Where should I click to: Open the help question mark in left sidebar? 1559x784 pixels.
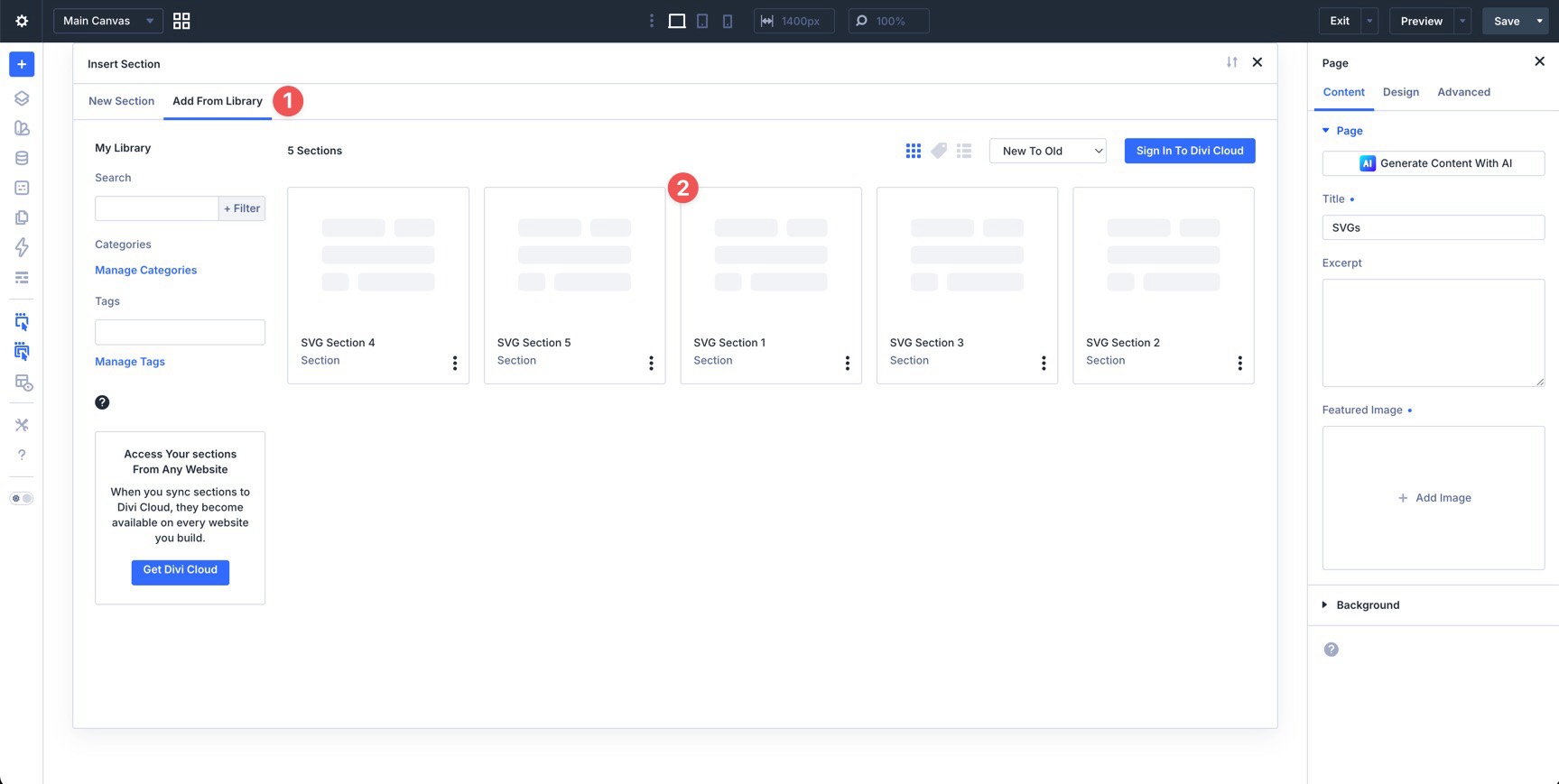(22, 455)
